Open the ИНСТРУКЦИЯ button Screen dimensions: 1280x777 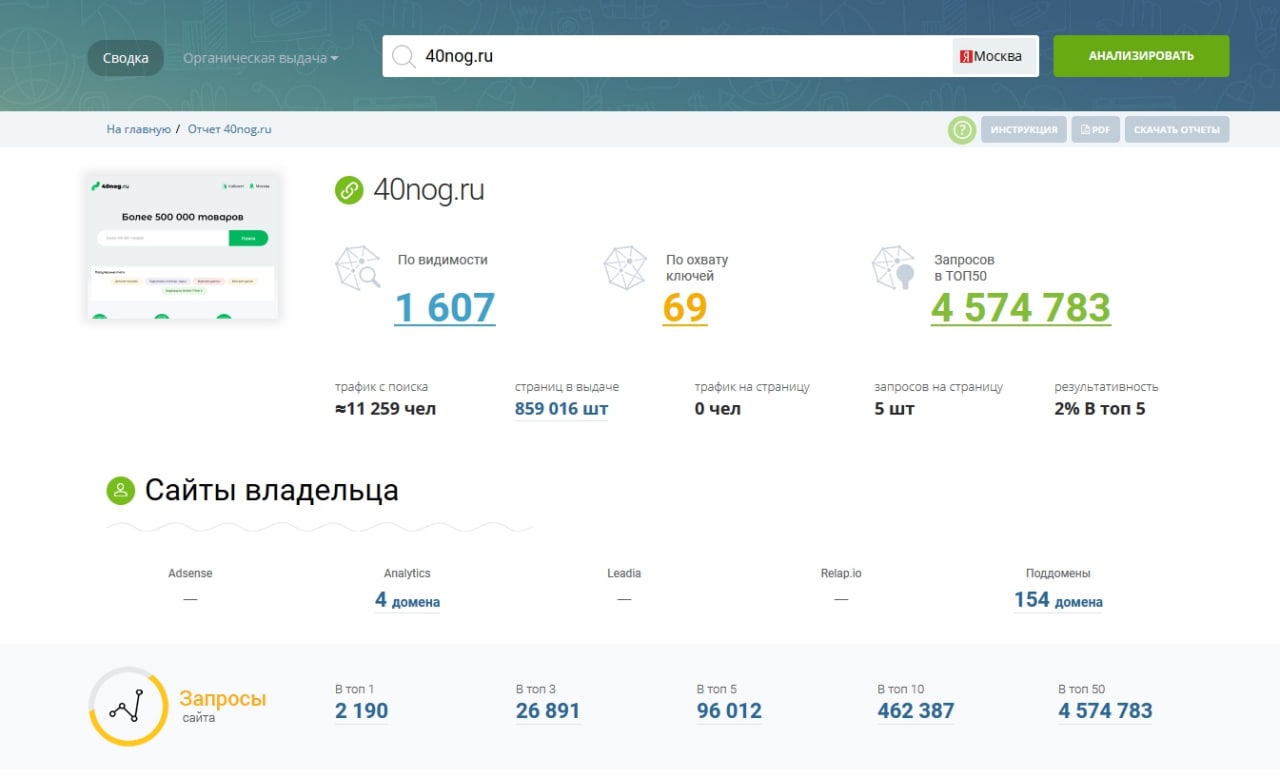pyautogui.click(x=1024, y=130)
